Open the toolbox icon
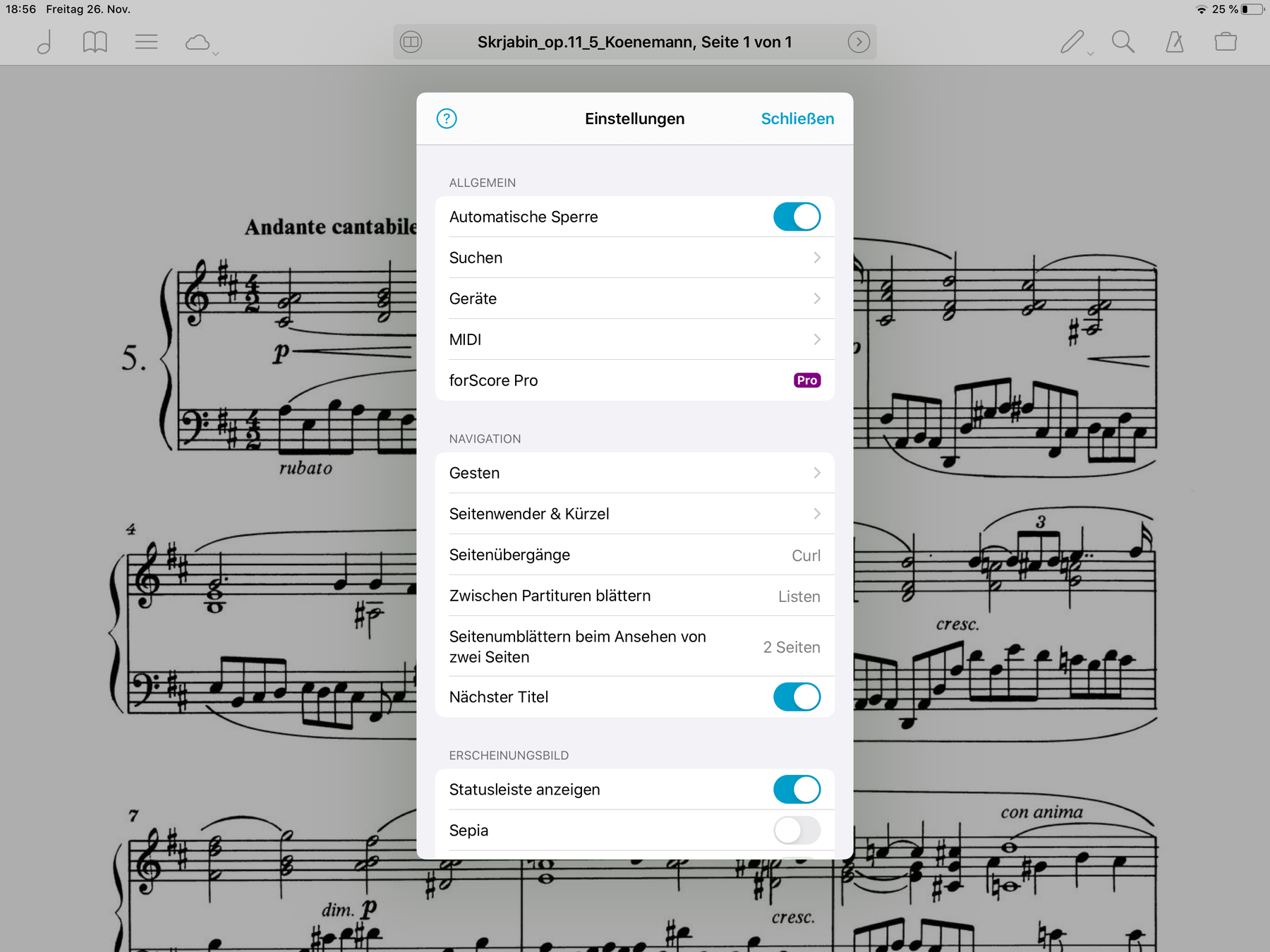 point(1226,42)
